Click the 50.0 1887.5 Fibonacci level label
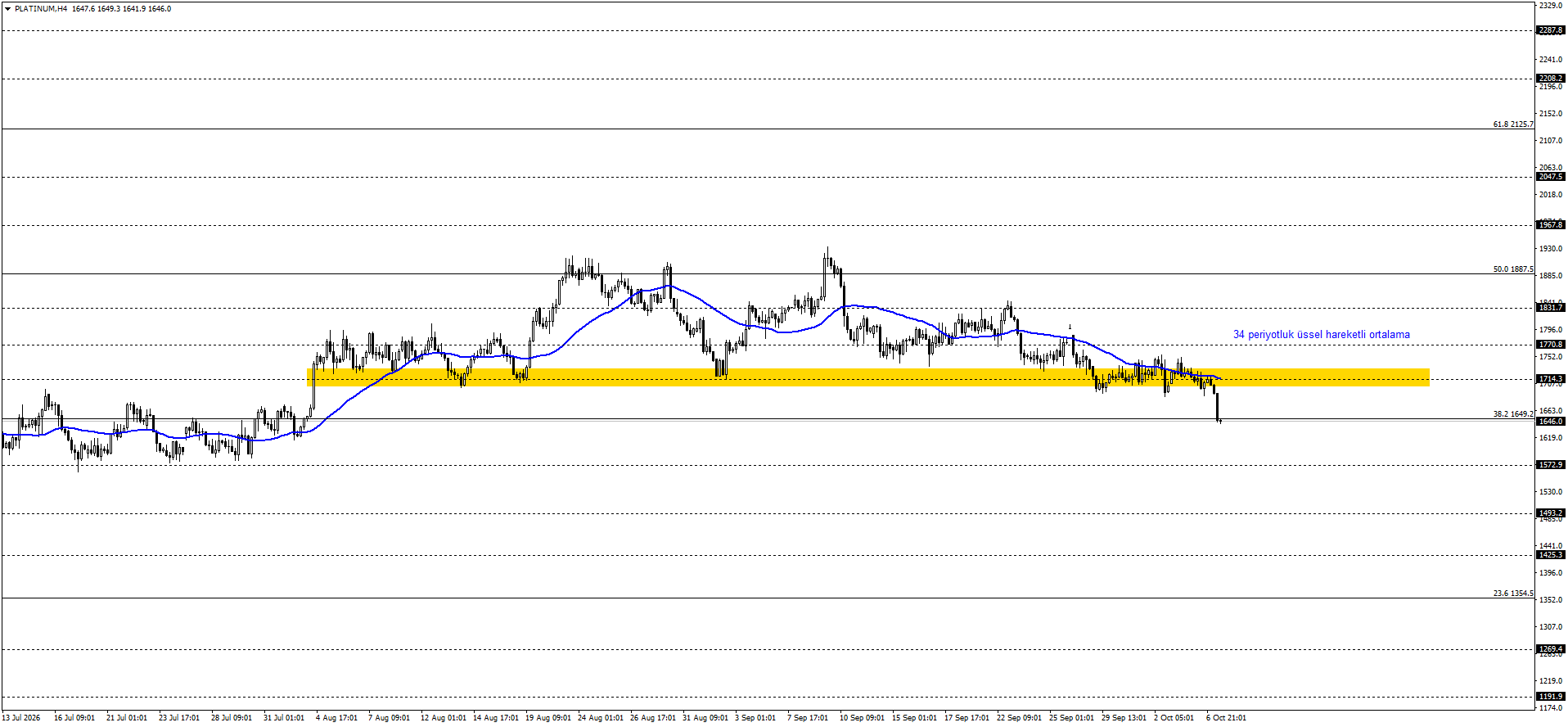The image size is (1568, 727). (1512, 269)
